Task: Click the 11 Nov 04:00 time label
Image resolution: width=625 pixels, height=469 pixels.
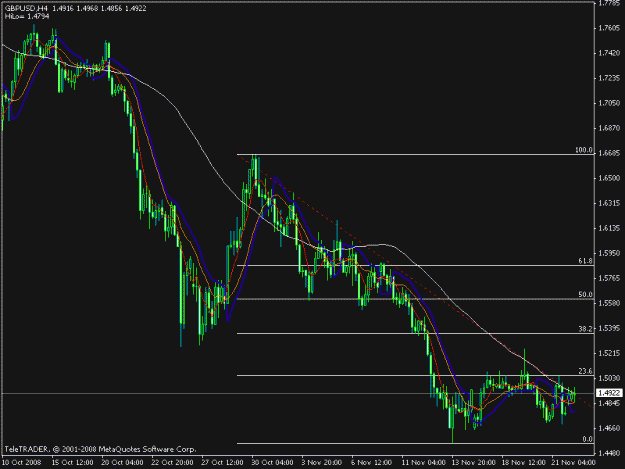Action: 423,463
